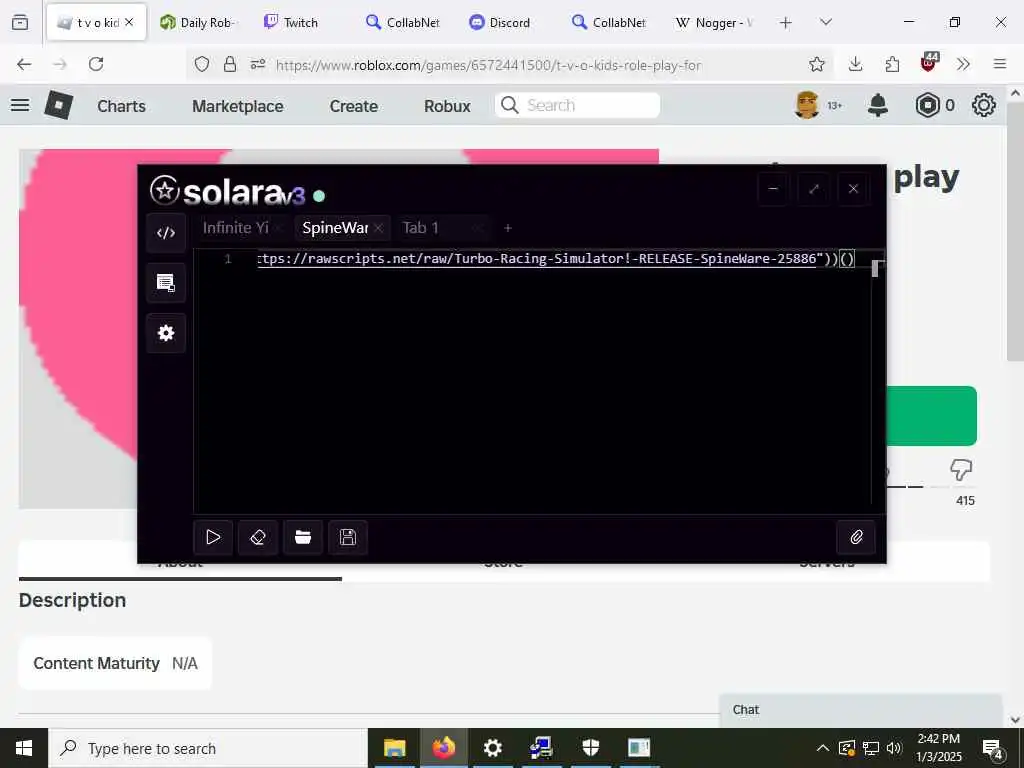The image size is (1024, 768).
Task: Click the thumbs down dislike icon
Action: click(961, 469)
